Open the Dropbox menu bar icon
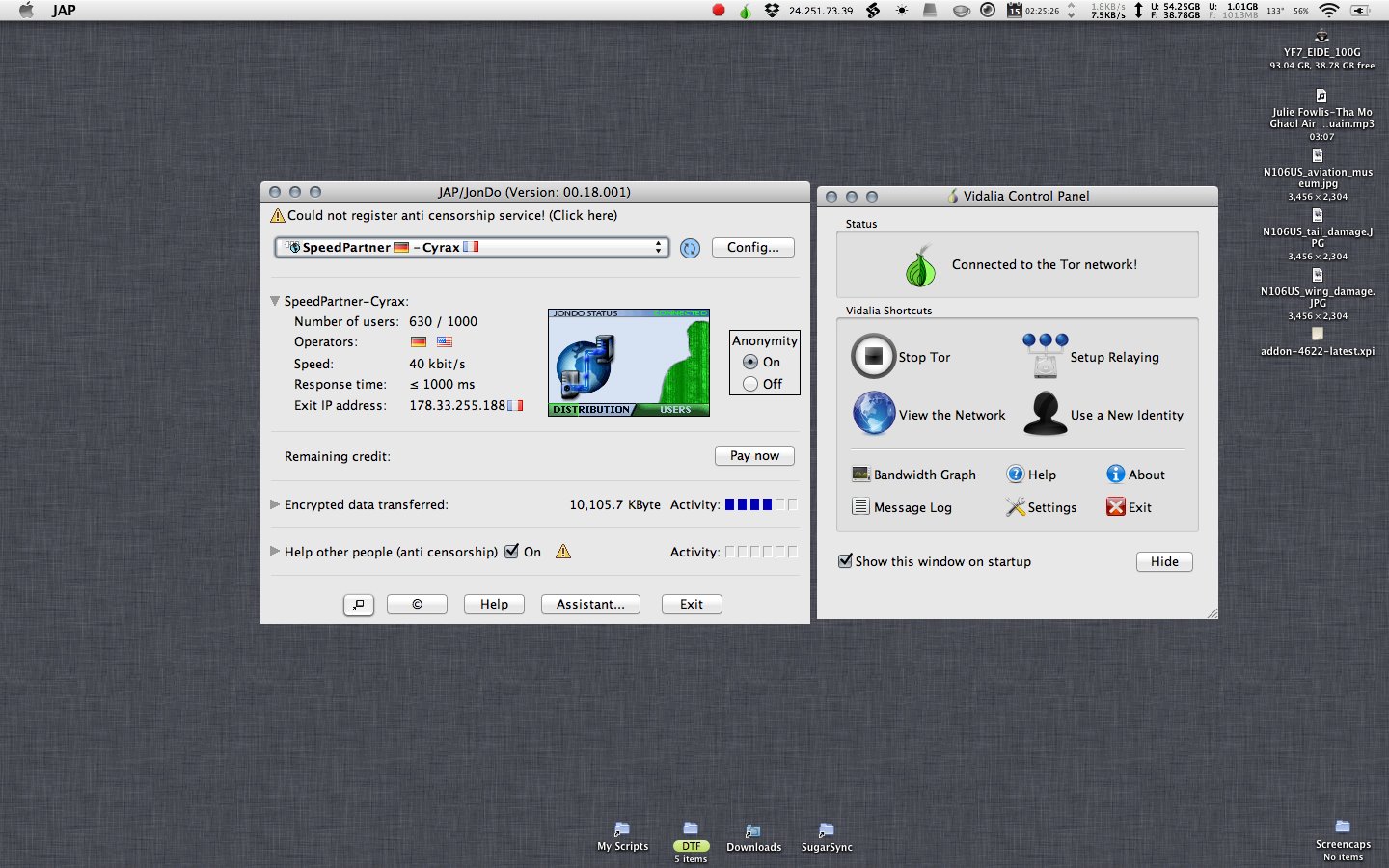1389x868 pixels. point(772,11)
